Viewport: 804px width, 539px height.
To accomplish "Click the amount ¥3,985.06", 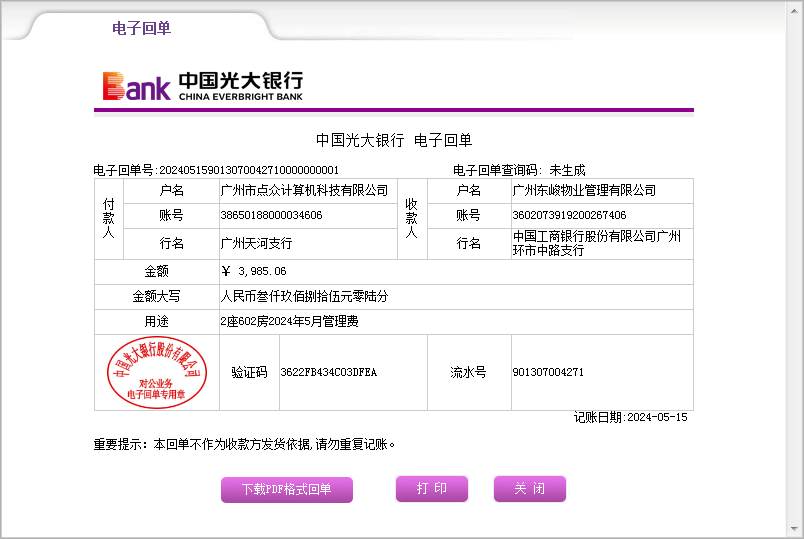I will coord(254,271).
